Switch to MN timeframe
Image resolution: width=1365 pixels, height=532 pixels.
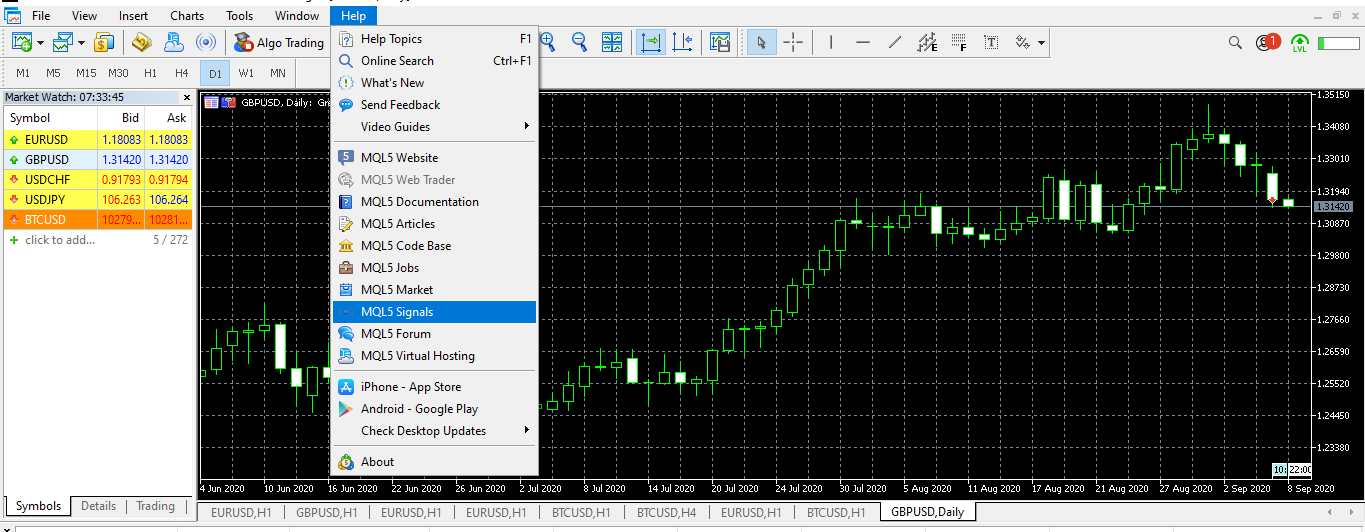click(278, 73)
